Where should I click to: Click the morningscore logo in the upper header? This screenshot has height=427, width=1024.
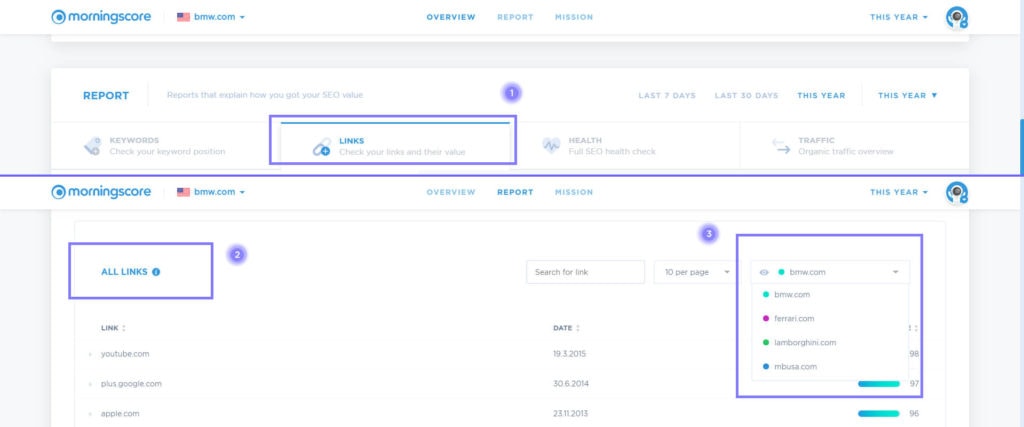tap(101, 17)
